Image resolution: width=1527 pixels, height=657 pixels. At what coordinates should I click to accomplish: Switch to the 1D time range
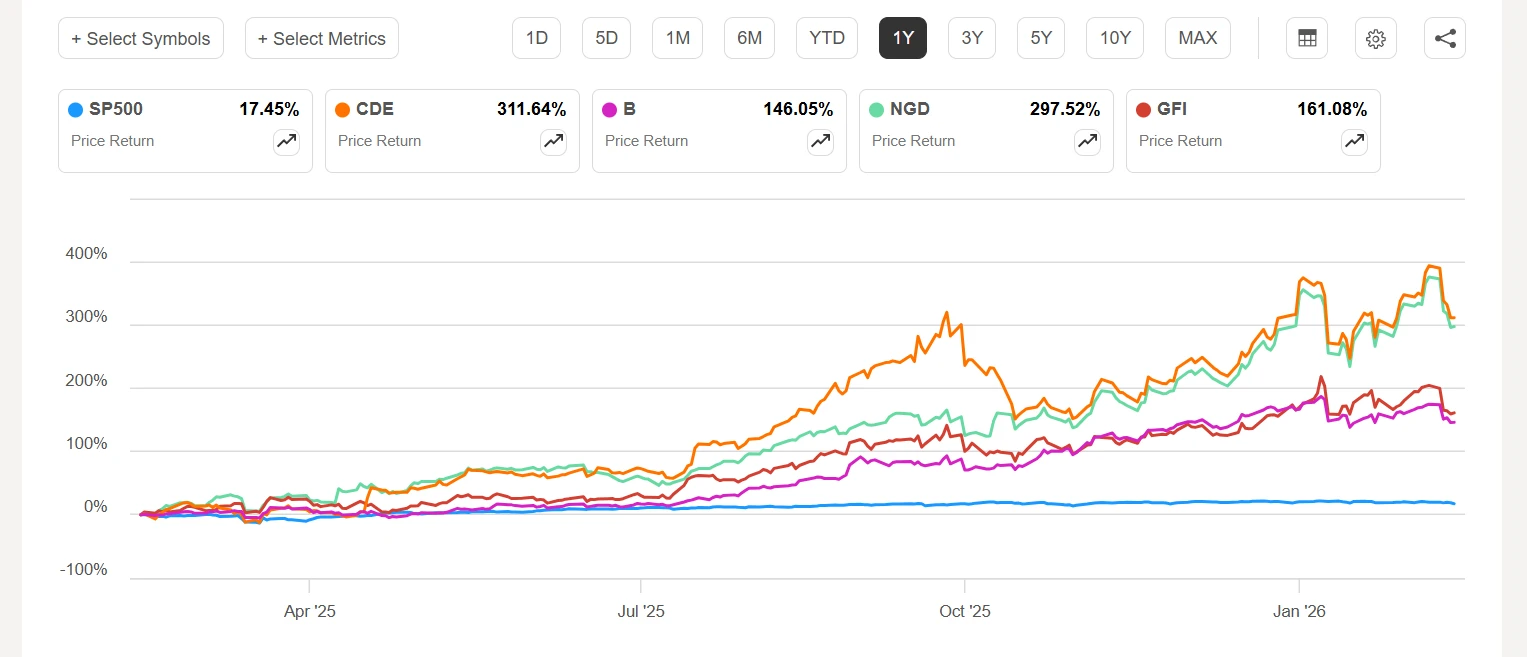[x=537, y=38]
